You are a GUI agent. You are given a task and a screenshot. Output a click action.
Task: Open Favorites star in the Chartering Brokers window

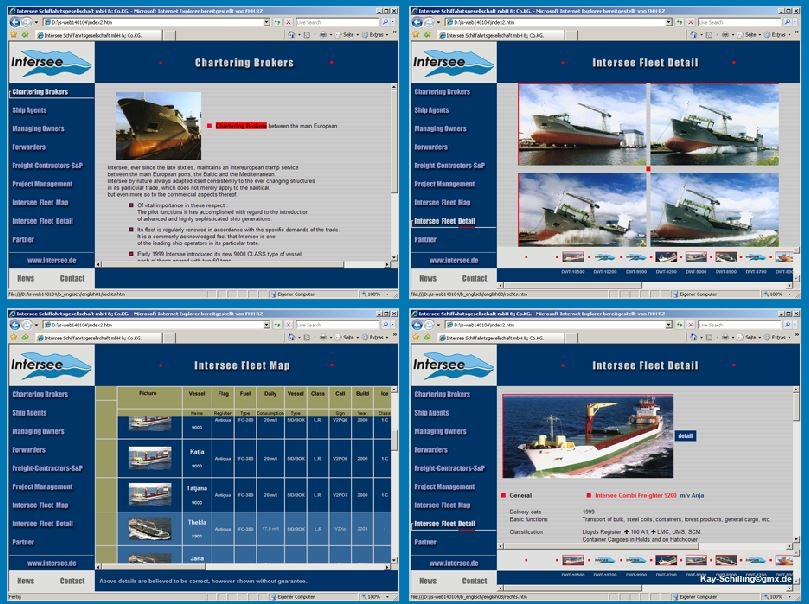[13, 34]
